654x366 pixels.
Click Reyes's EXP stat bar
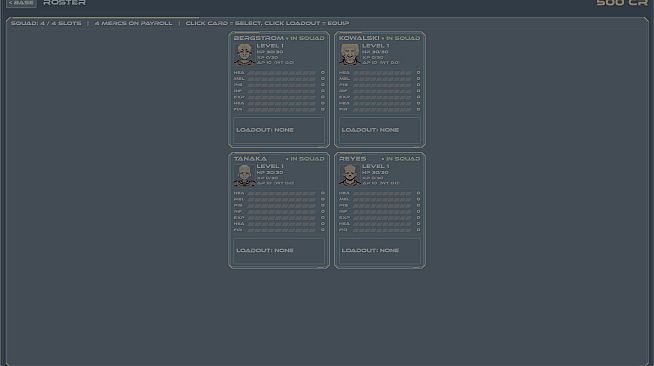click(382, 218)
